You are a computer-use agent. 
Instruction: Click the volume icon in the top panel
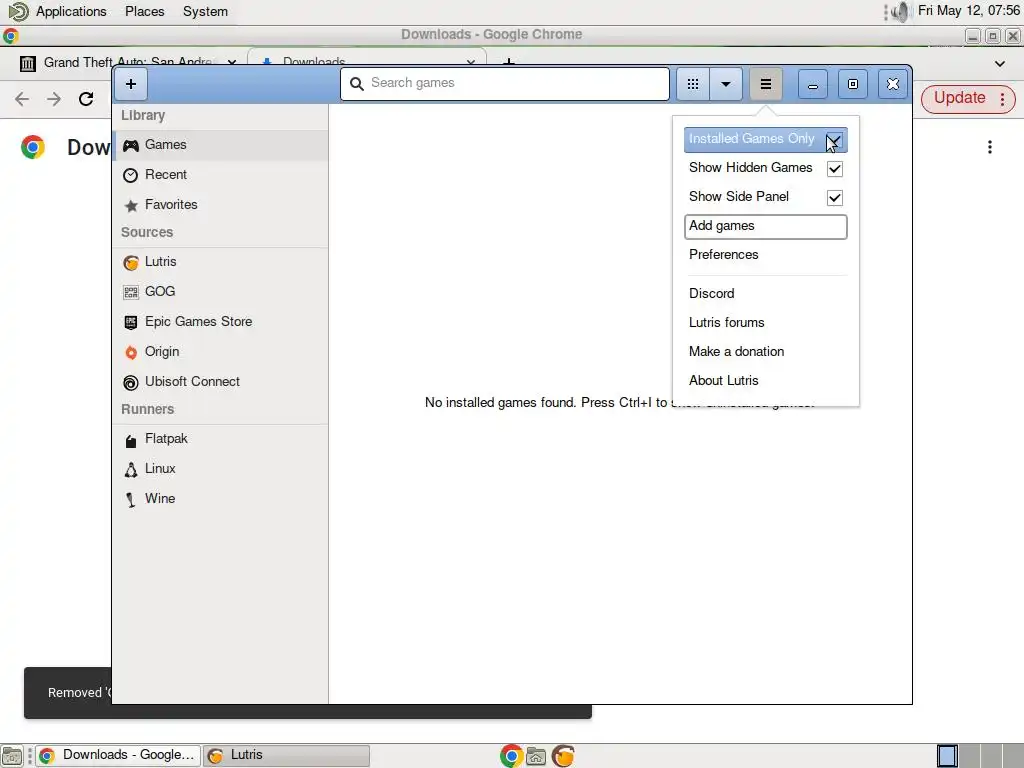901,12
